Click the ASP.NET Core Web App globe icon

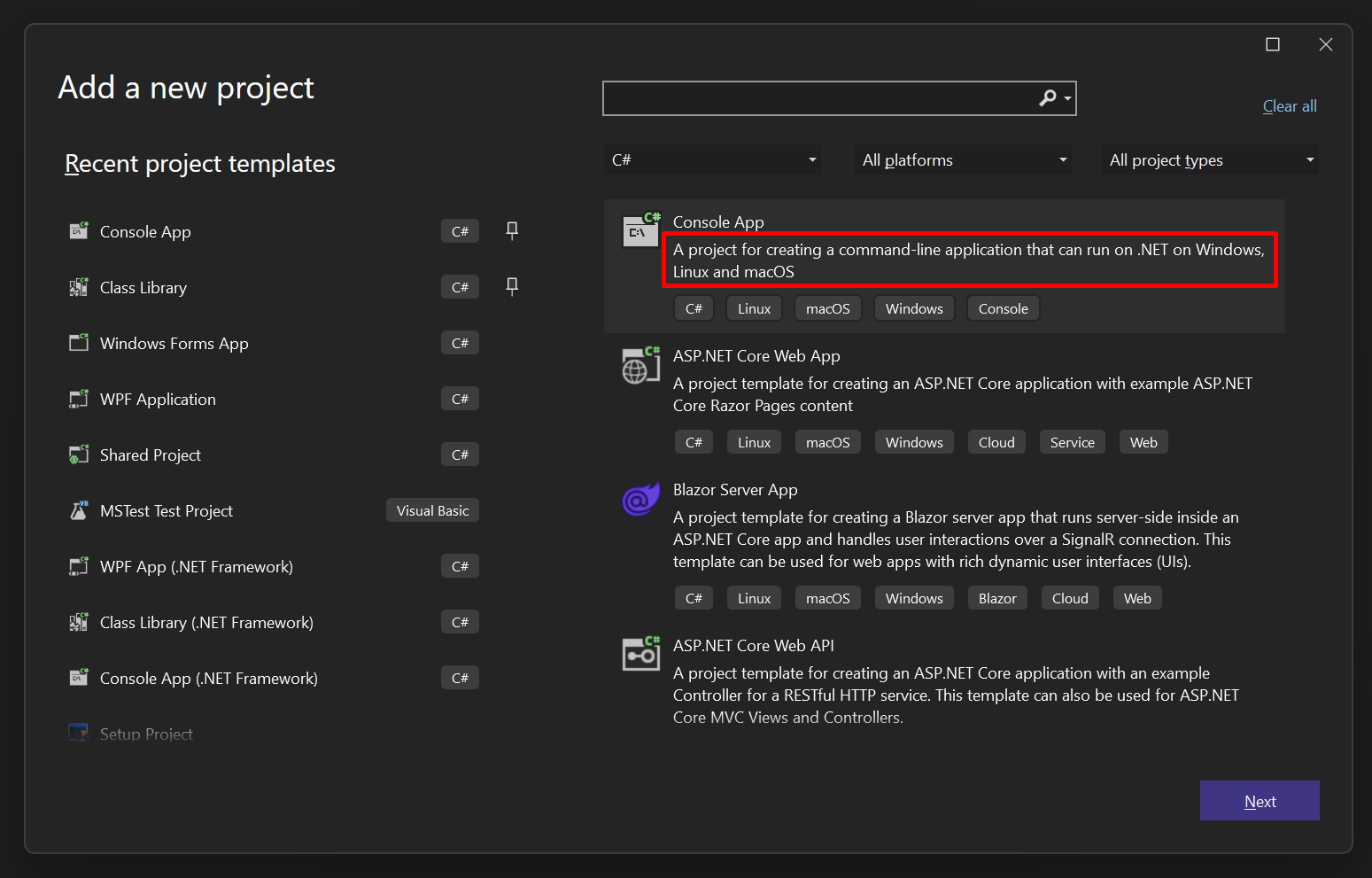[640, 364]
